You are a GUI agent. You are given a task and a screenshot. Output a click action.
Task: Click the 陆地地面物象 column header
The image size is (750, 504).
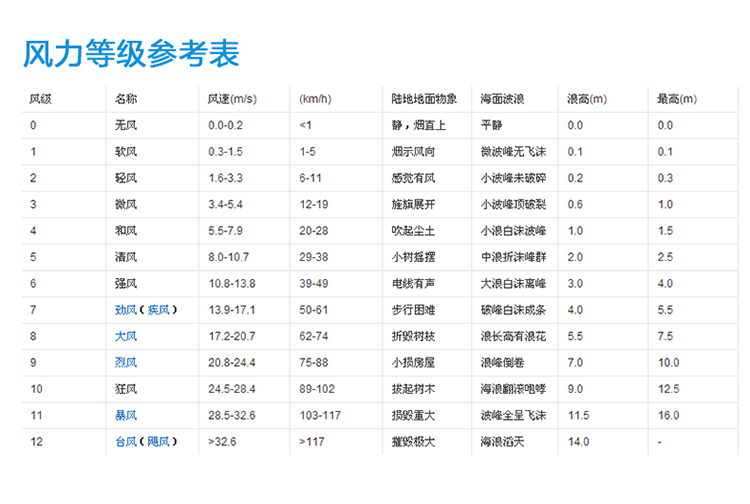424,100
